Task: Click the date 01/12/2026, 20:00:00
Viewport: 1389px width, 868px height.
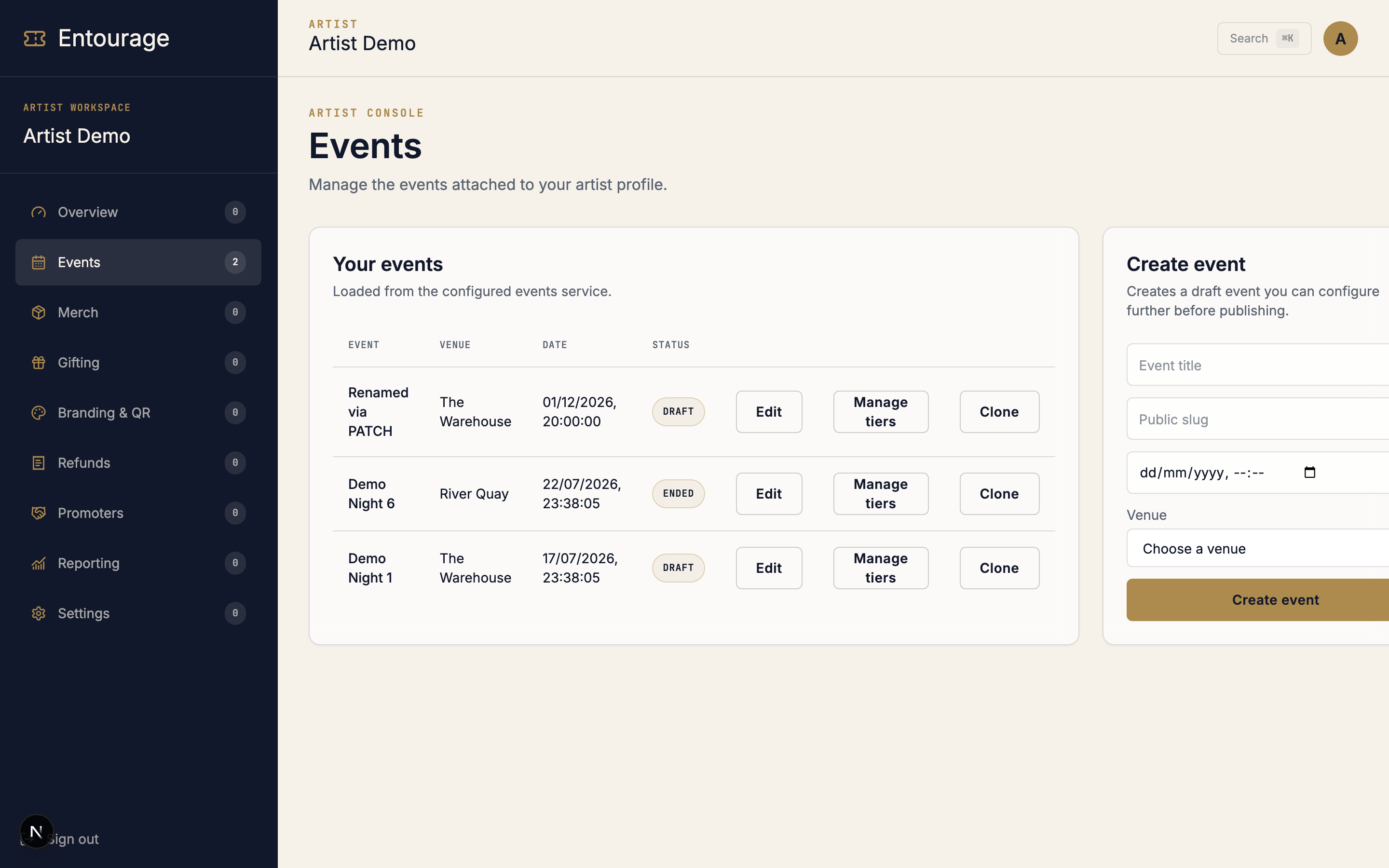Action: (x=580, y=412)
